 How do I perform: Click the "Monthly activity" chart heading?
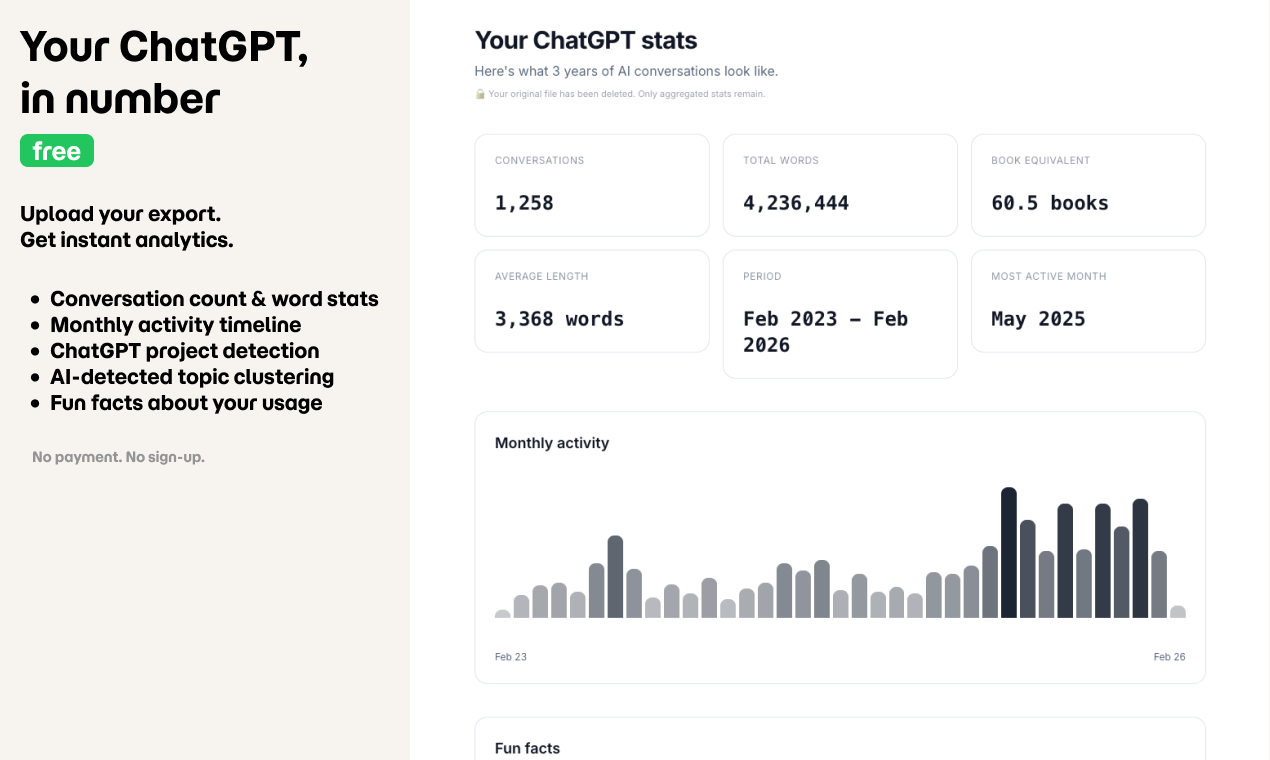552,443
